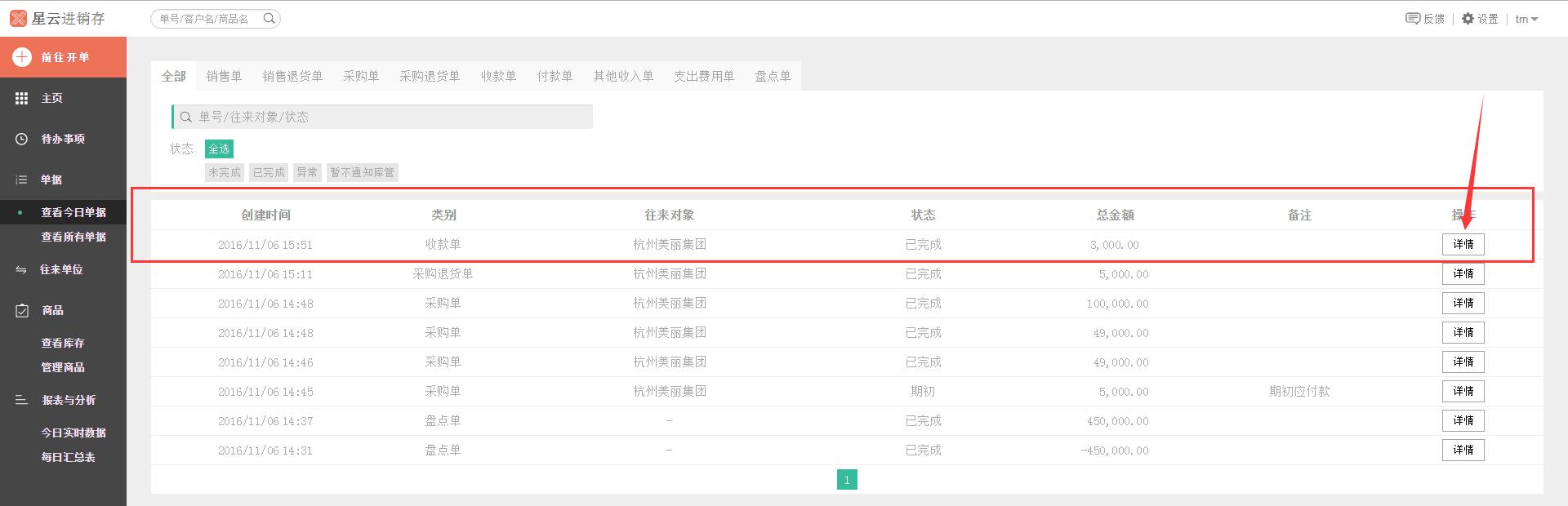The height and width of the screenshot is (506, 1568).
Task: Toggle the 已完成 status filter
Action: coord(269,172)
